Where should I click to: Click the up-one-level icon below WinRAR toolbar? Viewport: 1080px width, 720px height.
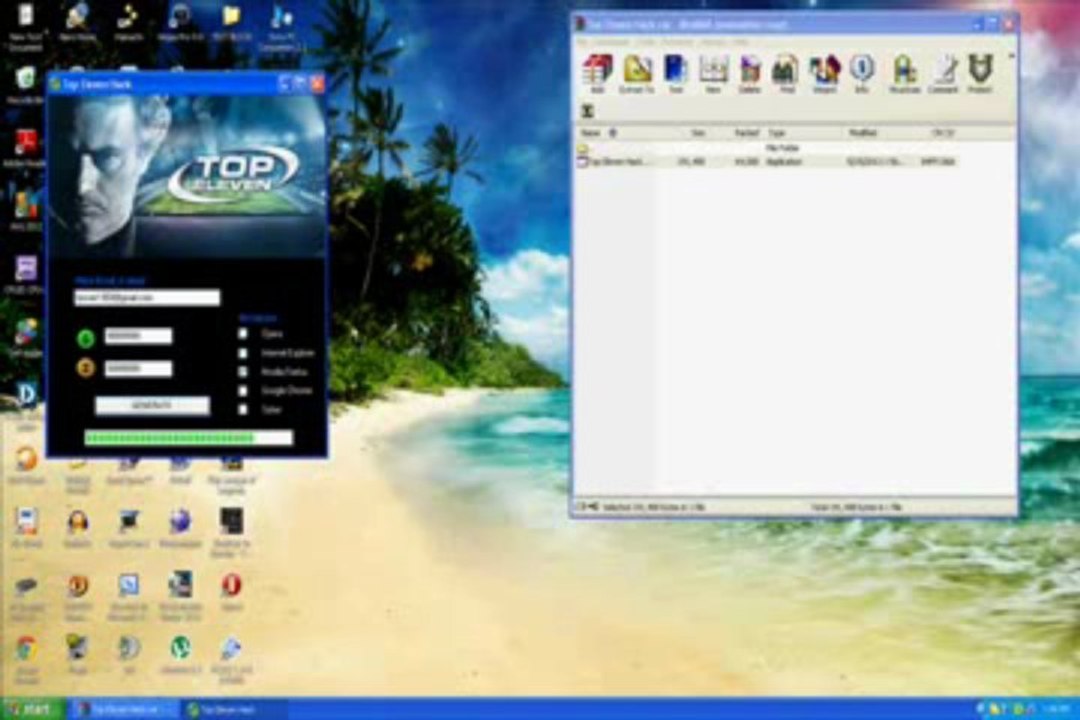tap(588, 110)
